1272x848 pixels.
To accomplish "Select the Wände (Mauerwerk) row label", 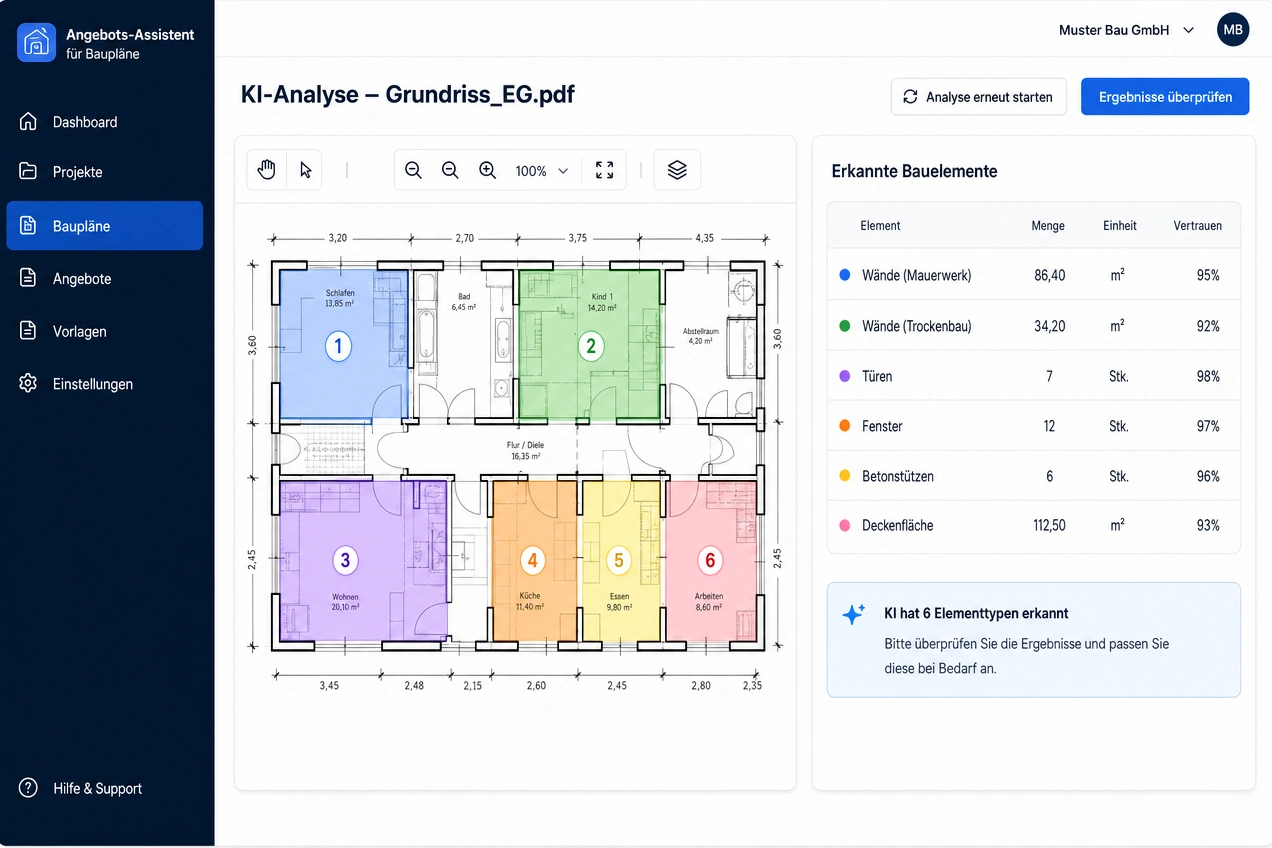I will click(916, 275).
